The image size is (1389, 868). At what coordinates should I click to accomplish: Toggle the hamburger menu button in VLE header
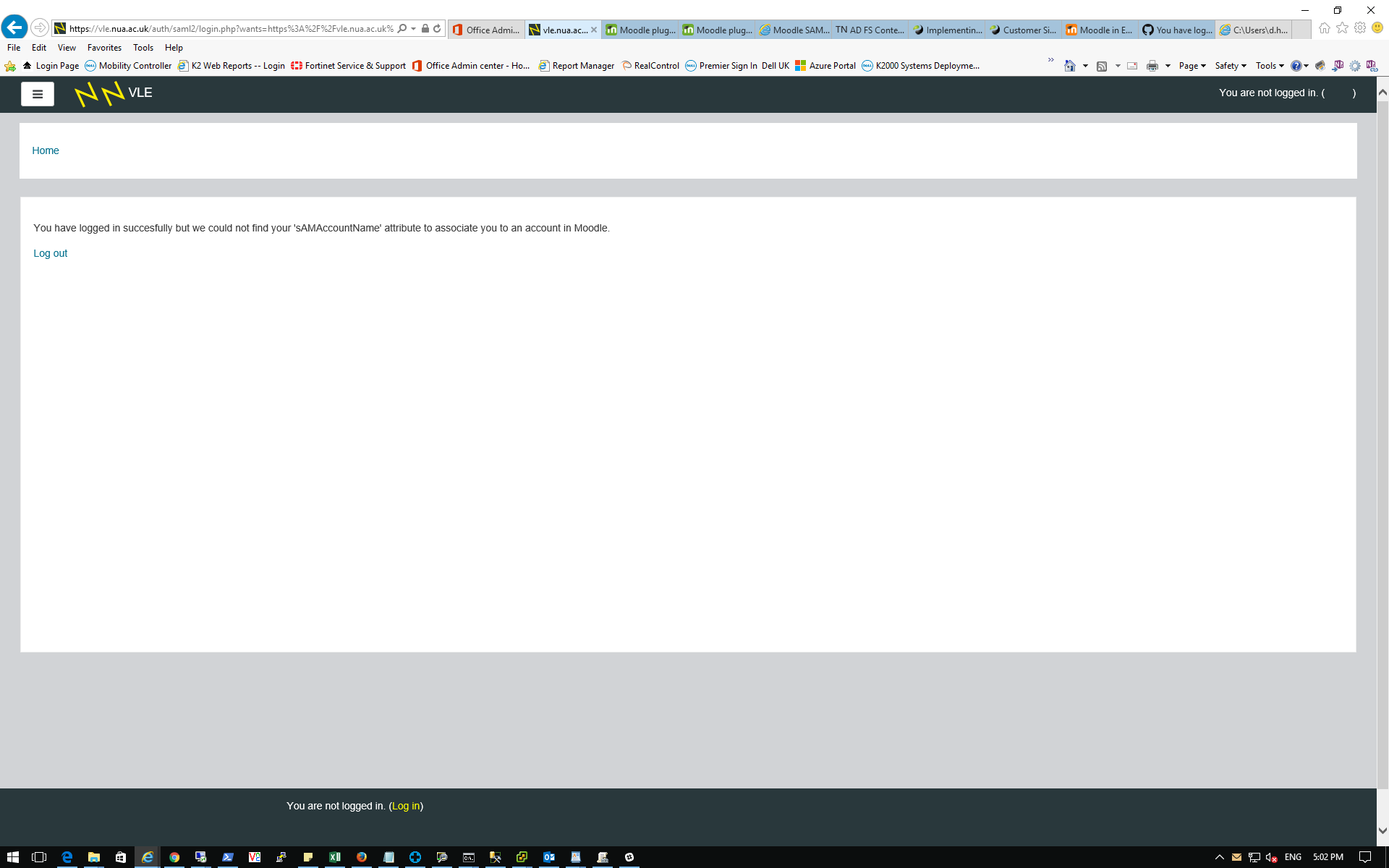point(38,94)
